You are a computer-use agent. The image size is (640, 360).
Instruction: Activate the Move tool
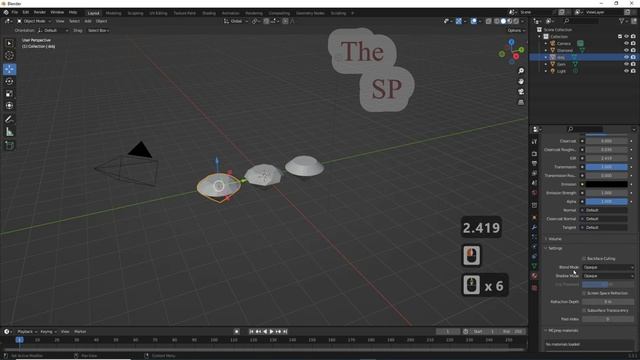click(x=9, y=69)
